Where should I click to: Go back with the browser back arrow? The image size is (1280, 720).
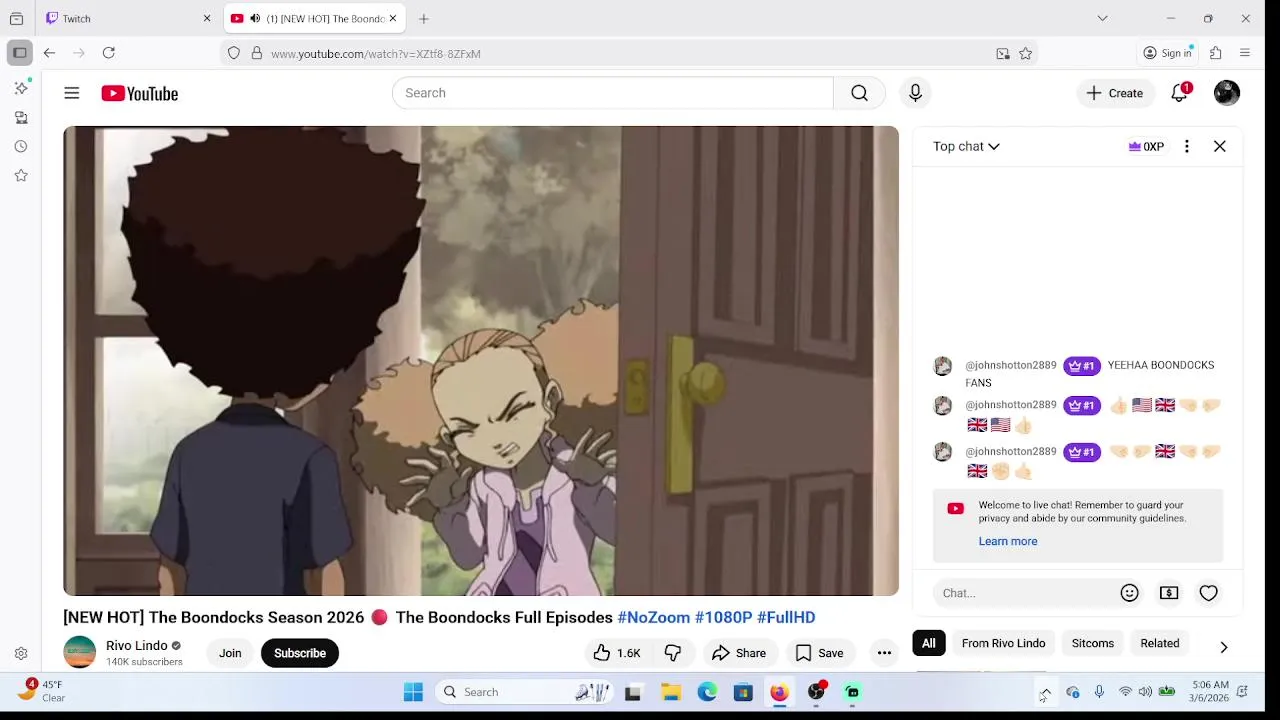coord(49,53)
